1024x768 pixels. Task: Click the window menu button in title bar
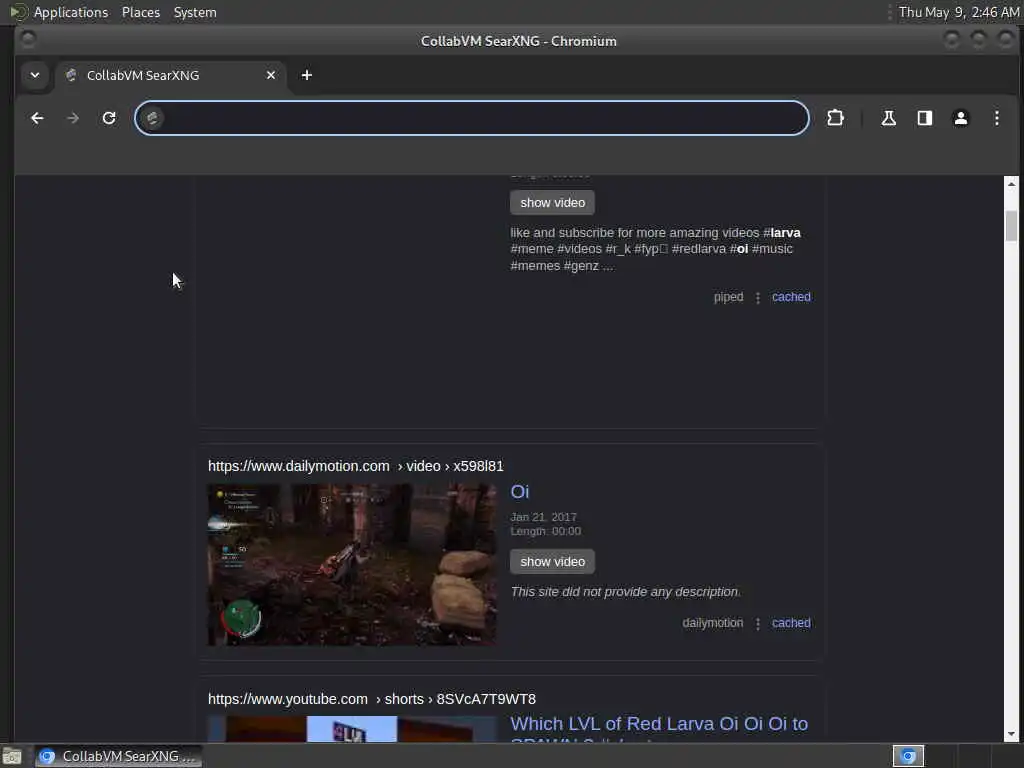(28, 40)
